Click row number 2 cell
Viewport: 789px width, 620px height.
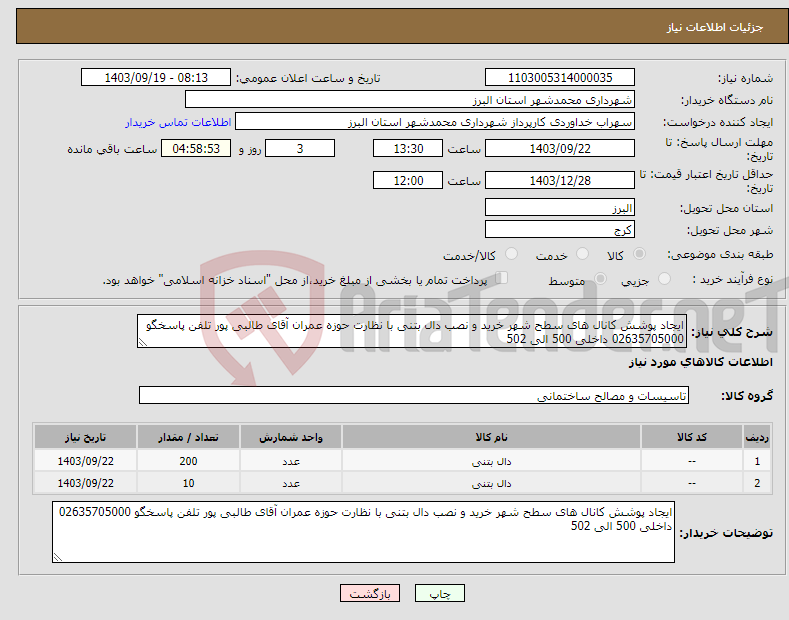point(757,483)
